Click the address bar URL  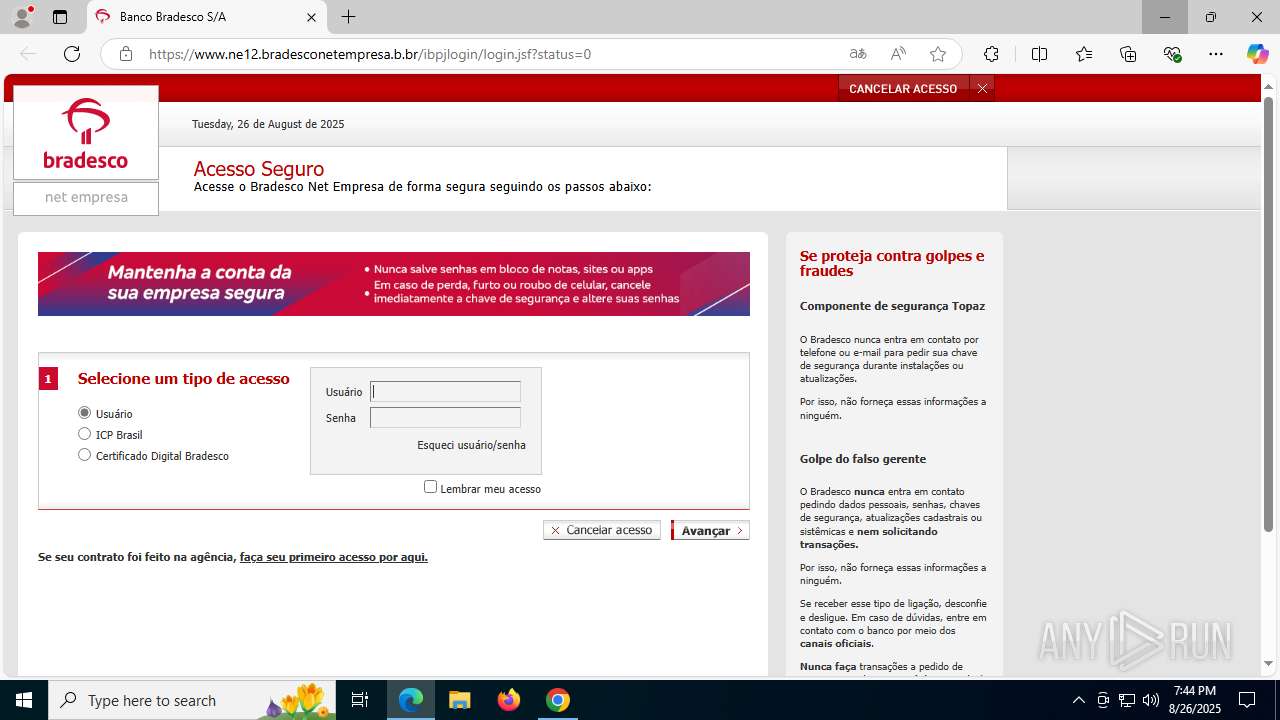pos(370,54)
